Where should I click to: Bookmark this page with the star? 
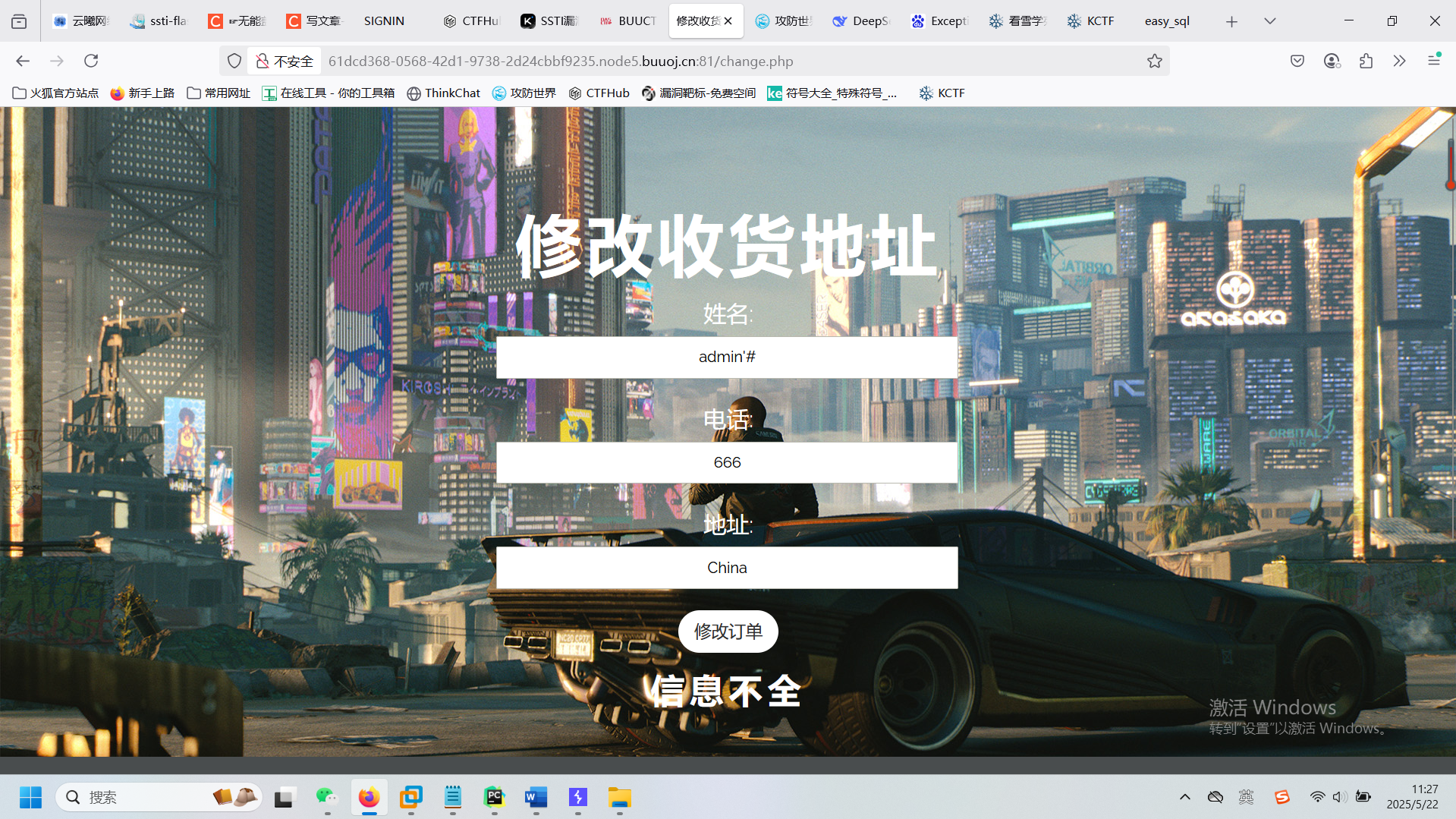click(1154, 61)
